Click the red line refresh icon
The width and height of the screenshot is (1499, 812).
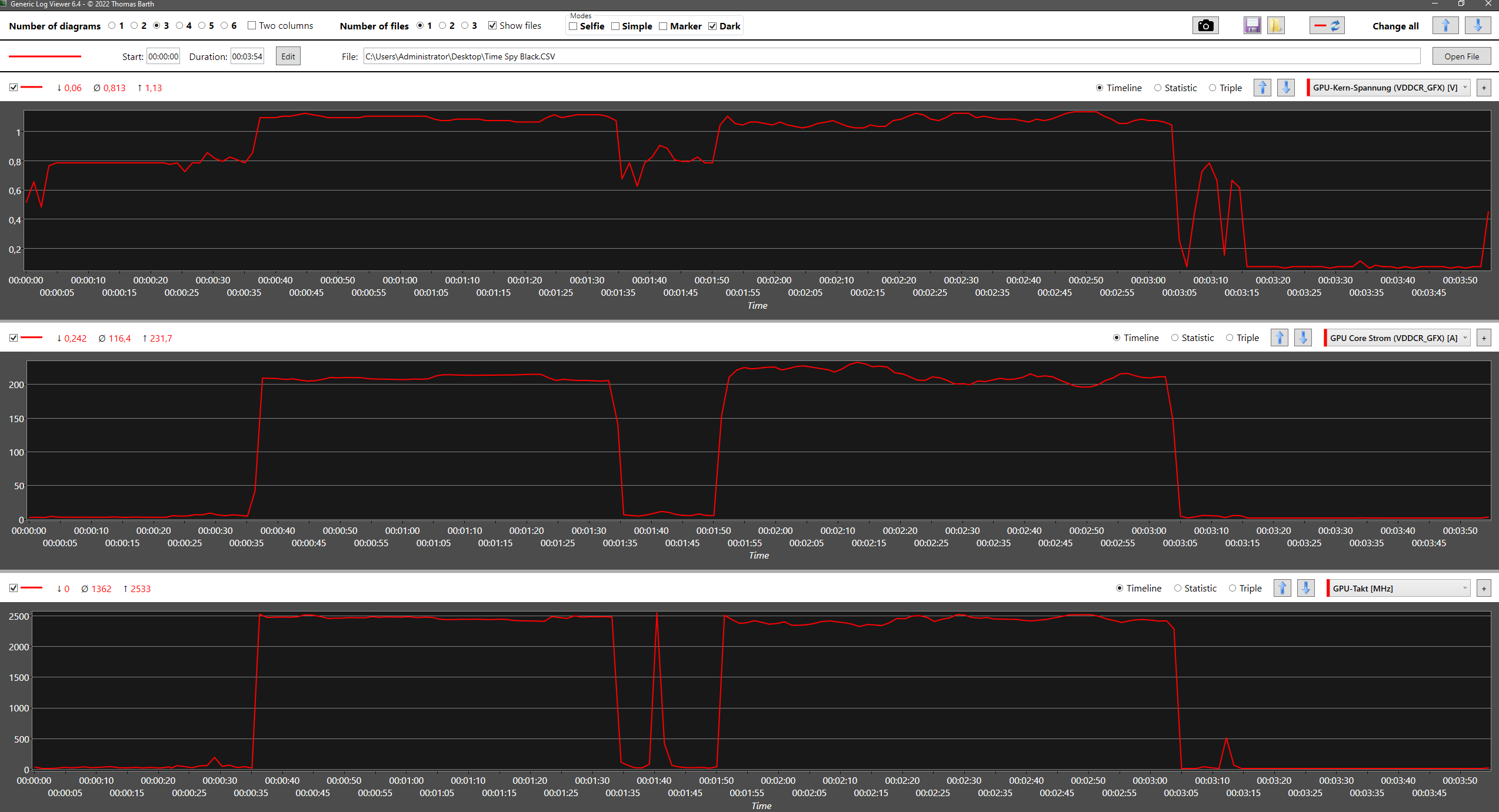[x=1327, y=26]
